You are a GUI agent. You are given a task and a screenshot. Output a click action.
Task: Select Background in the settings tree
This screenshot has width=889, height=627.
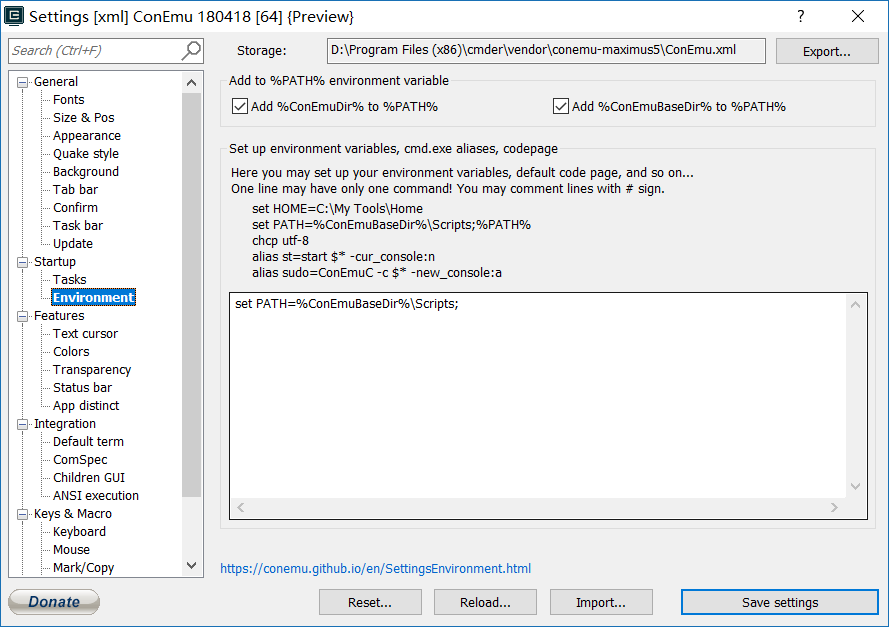86,172
